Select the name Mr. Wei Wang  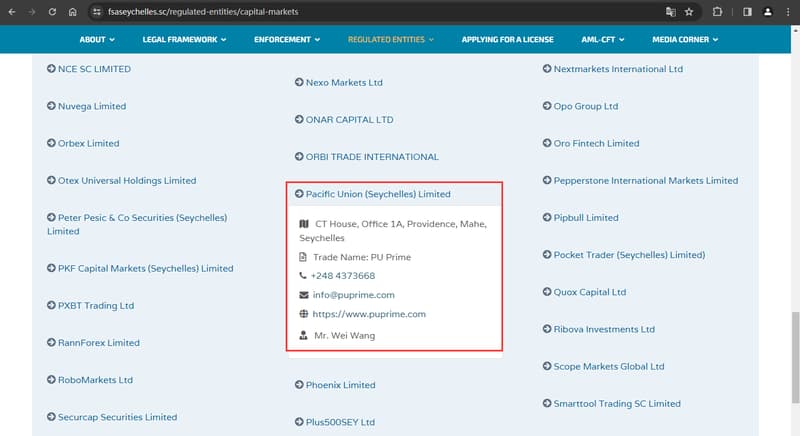(x=344, y=336)
